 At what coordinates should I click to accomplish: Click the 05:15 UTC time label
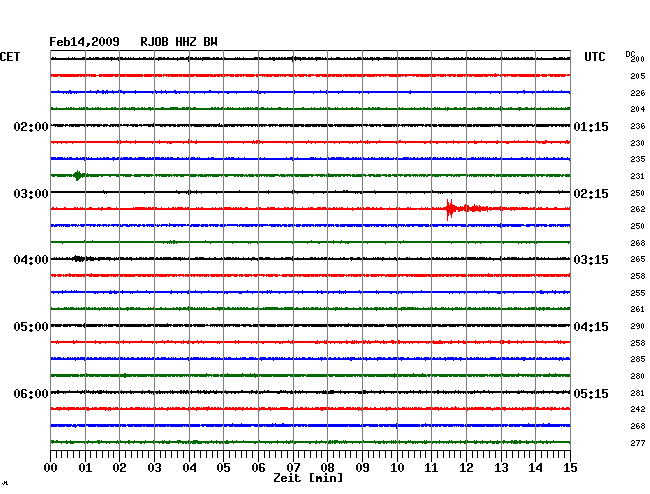click(591, 394)
